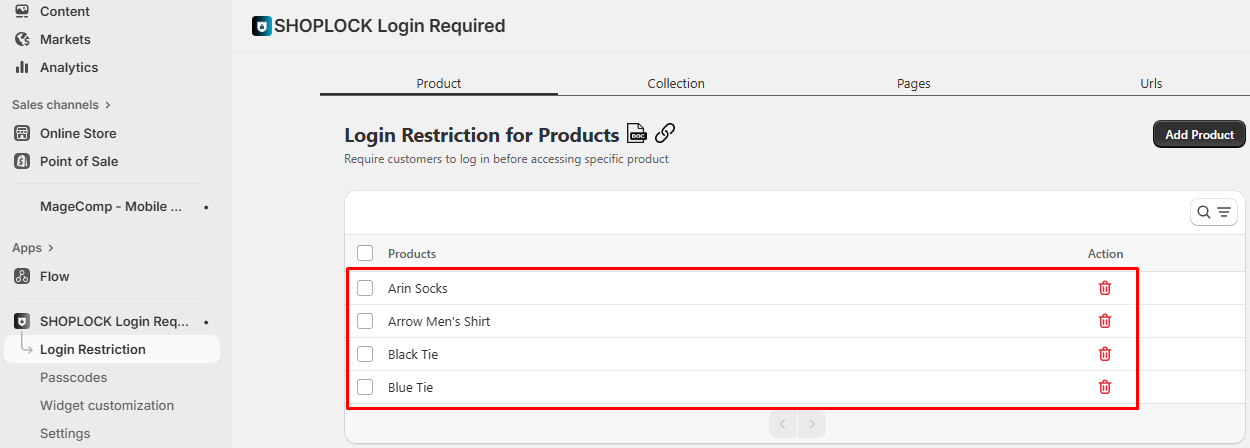
Task: Click trash icon for Arrow Men's Shirt
Action: pyautogui.click(x=1105, y=321)
